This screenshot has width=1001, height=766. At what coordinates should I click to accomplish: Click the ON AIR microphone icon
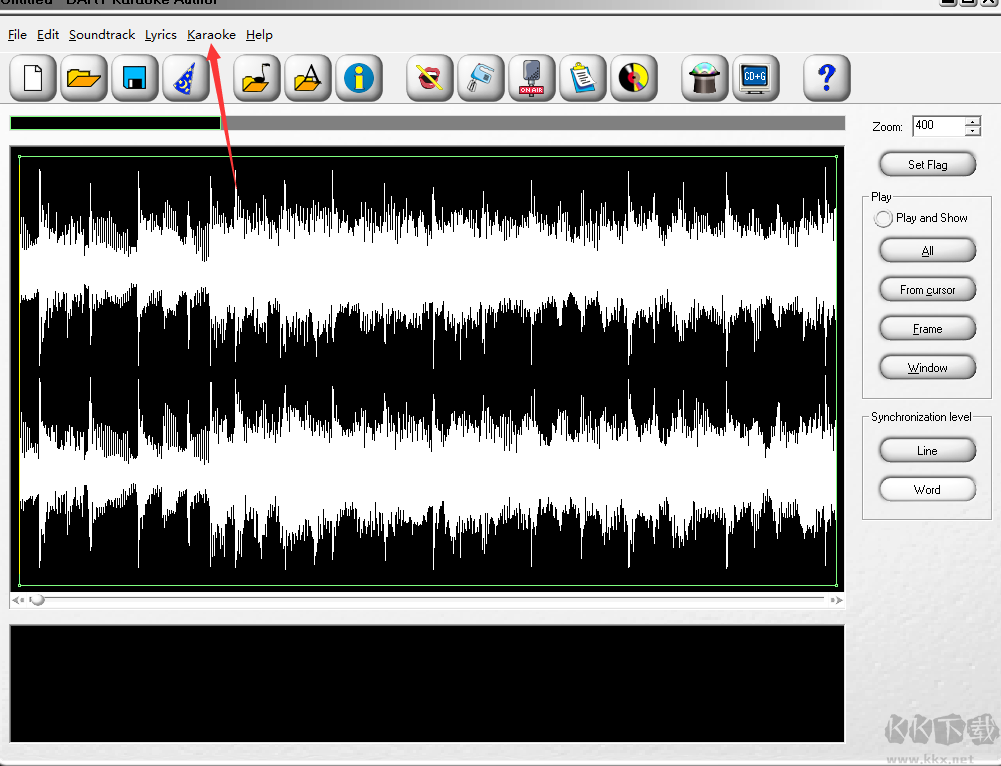[x=532, y=78]
